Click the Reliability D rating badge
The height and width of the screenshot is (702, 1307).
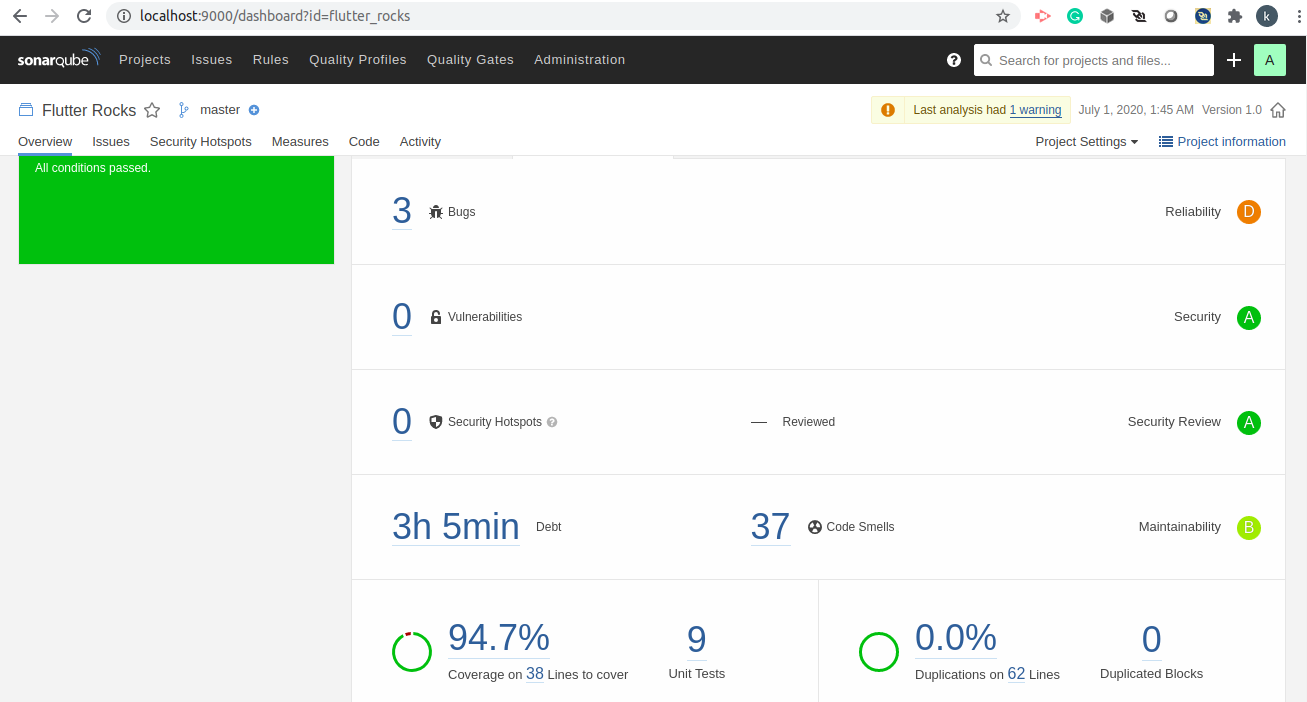(1248, 212)
